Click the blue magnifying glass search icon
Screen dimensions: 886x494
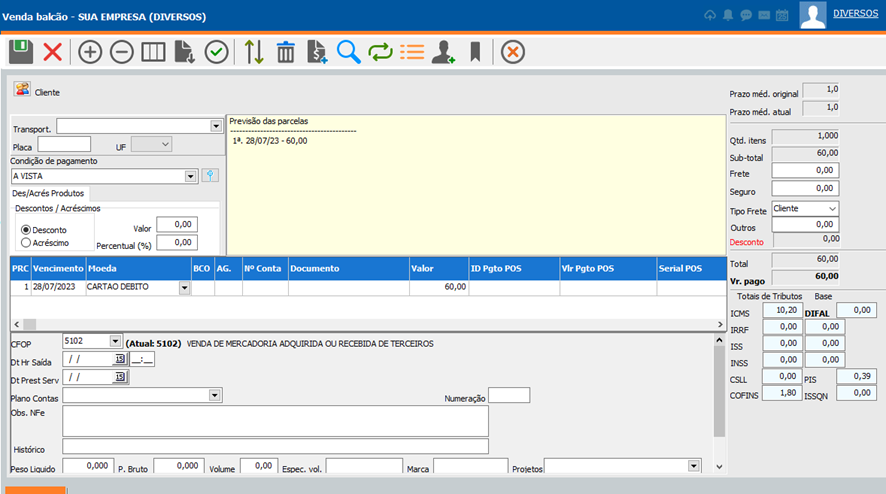348,52
